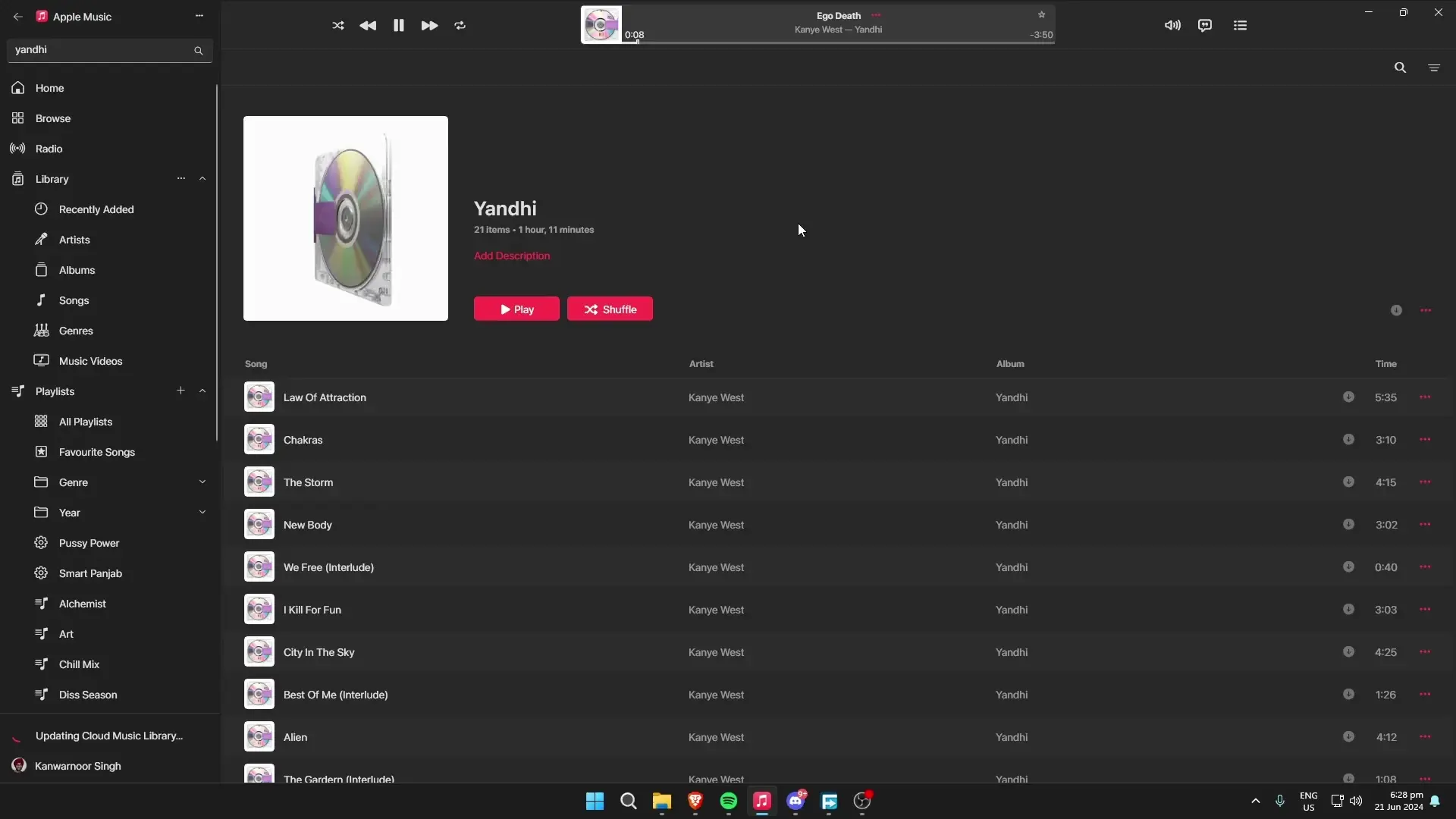Open more options for Best Of Me (Interlude)
Viewport: 1456px width, 819px height.
point(1425,694)
